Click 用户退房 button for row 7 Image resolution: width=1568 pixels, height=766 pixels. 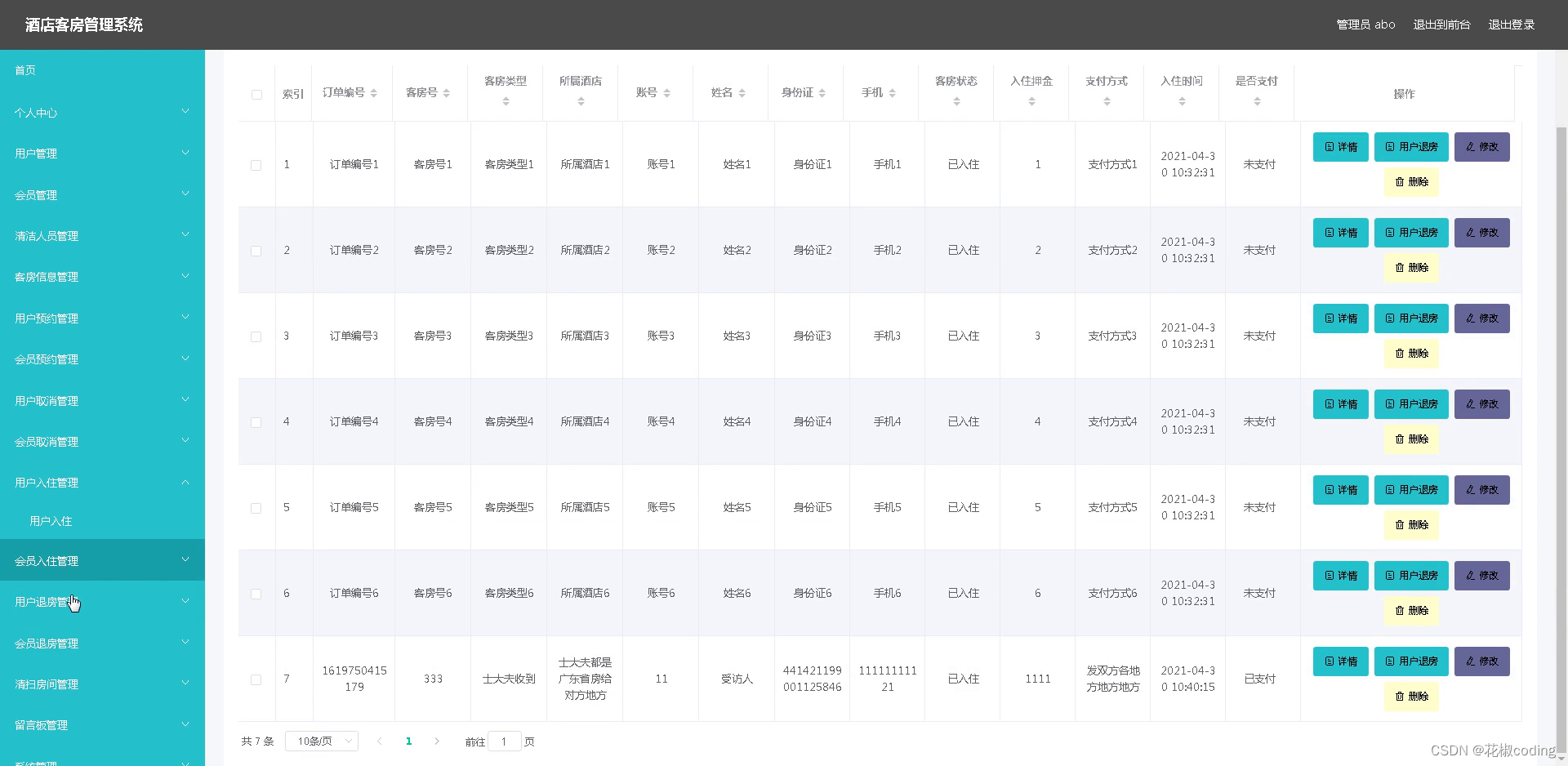click(1411, 661)
